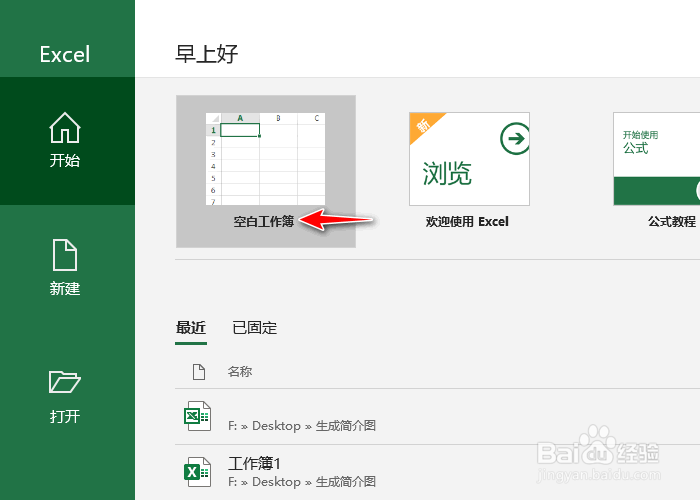
Task: Click the 打开 sidebar label
Action: (x=65, y=417)
